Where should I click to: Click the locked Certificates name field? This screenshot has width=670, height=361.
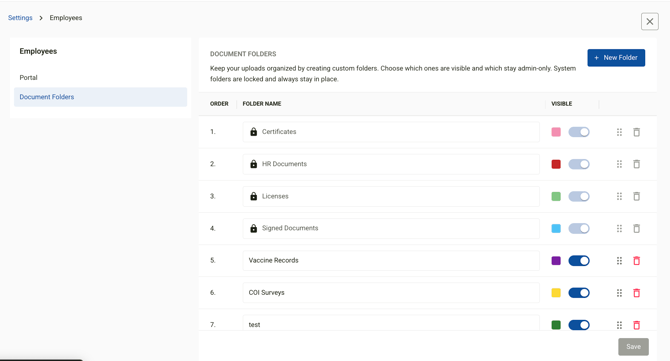[391, 132]
